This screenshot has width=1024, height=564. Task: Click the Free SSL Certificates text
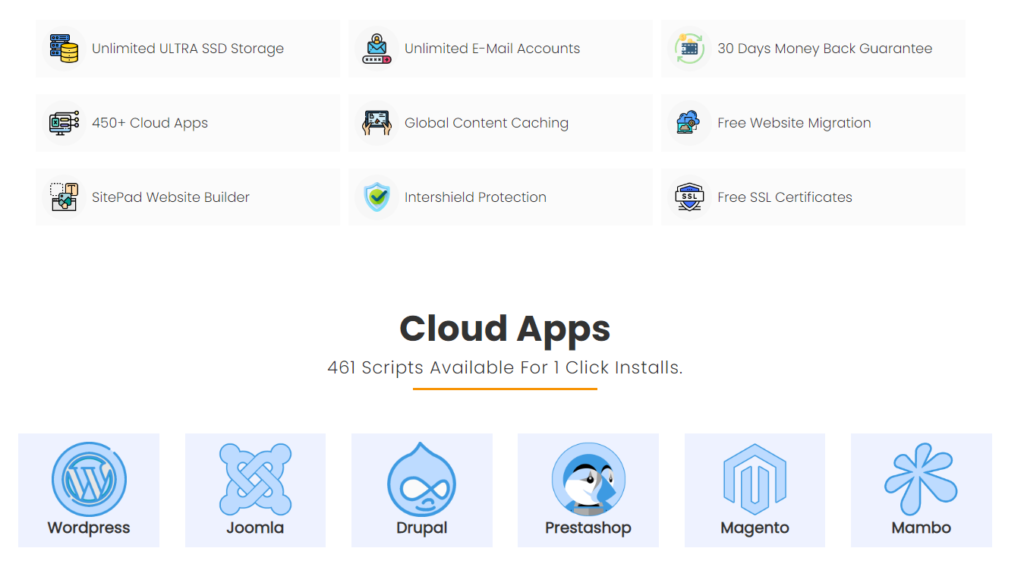pos(785,197)
